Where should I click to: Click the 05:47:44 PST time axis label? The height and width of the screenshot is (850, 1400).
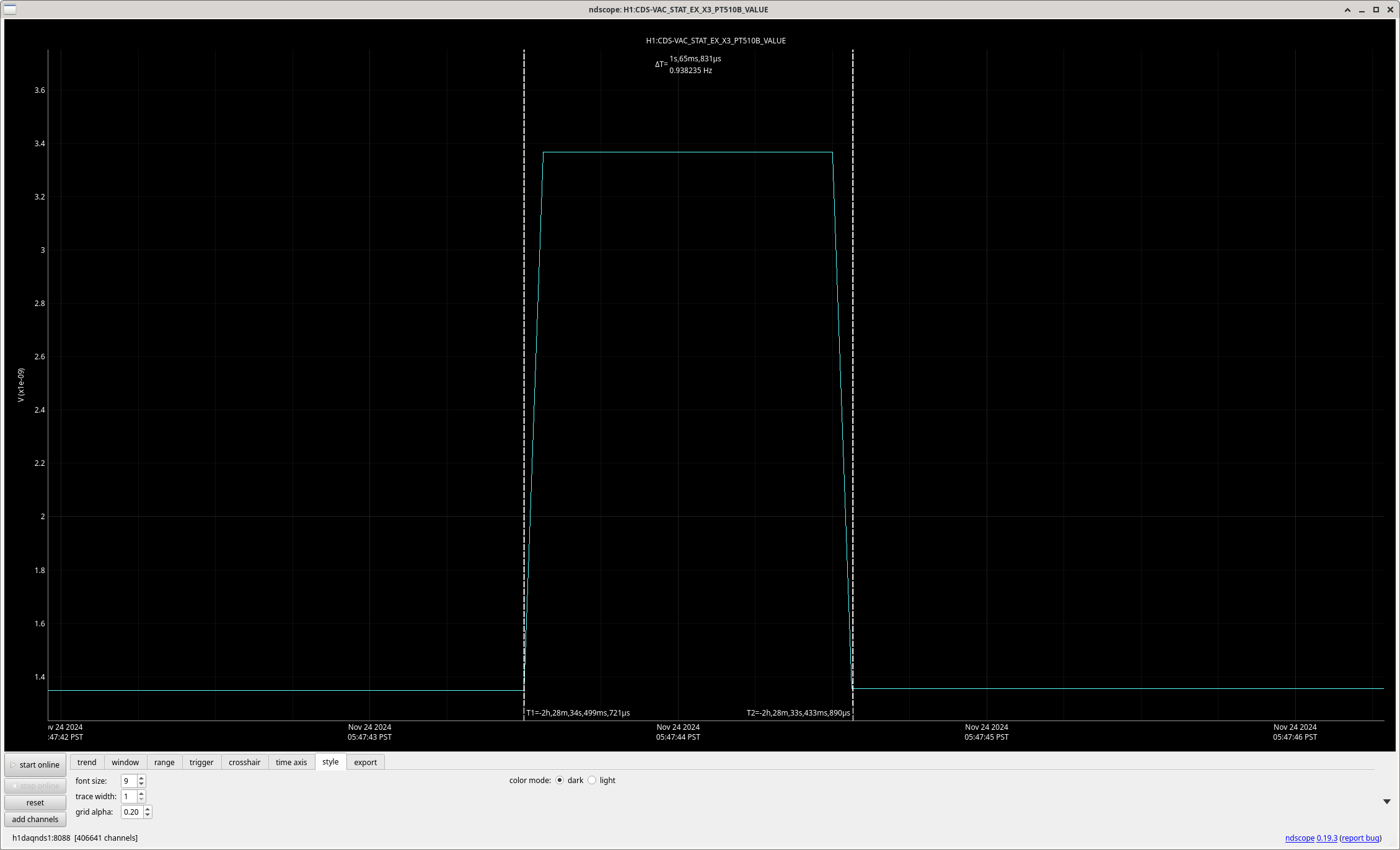click(678, 737)
